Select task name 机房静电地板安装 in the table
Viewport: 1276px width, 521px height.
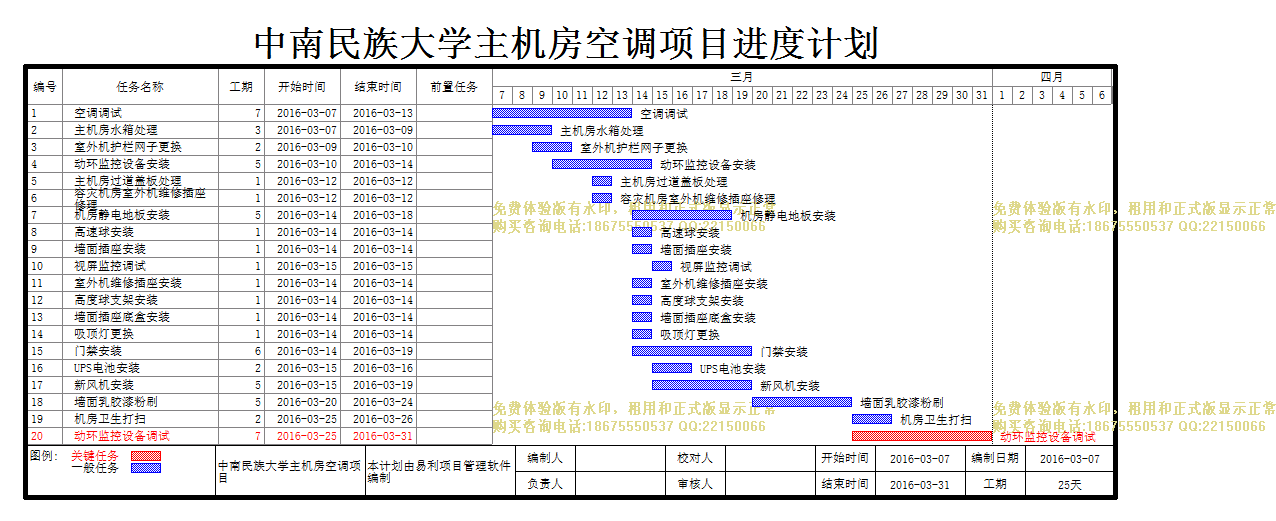coord(122,215)
